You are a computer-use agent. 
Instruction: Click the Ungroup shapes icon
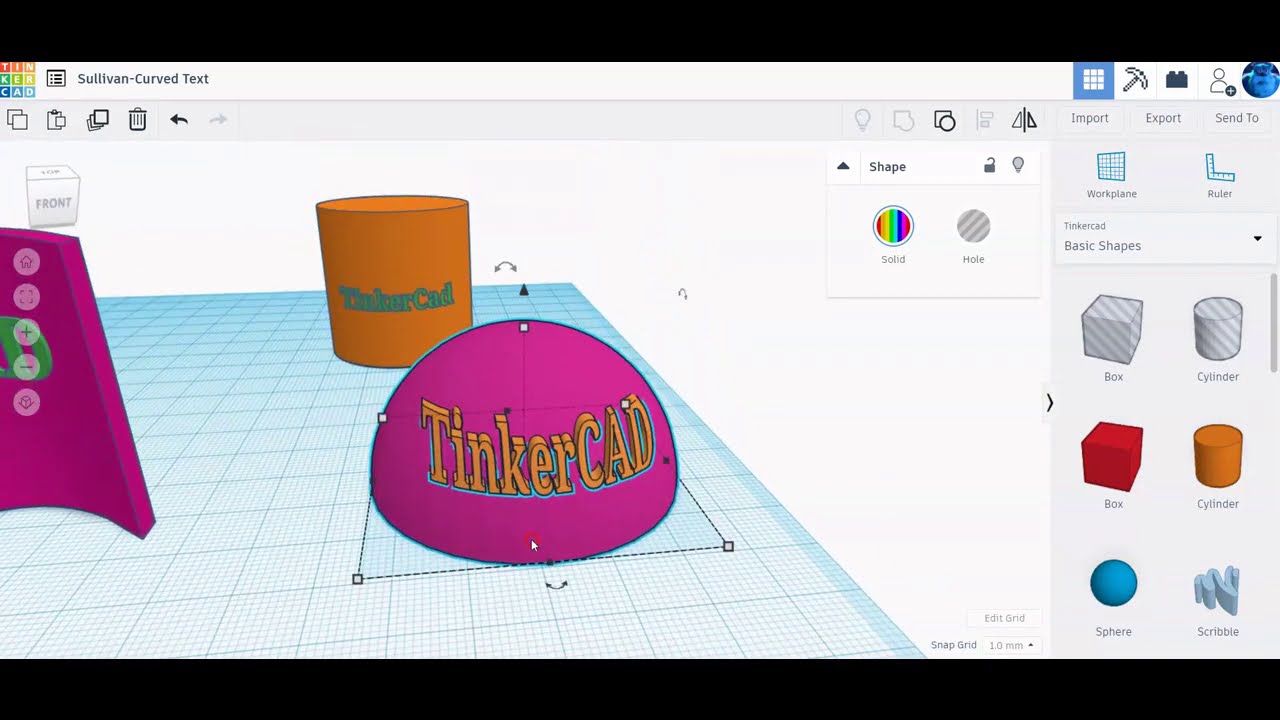(x=945, y=120)
